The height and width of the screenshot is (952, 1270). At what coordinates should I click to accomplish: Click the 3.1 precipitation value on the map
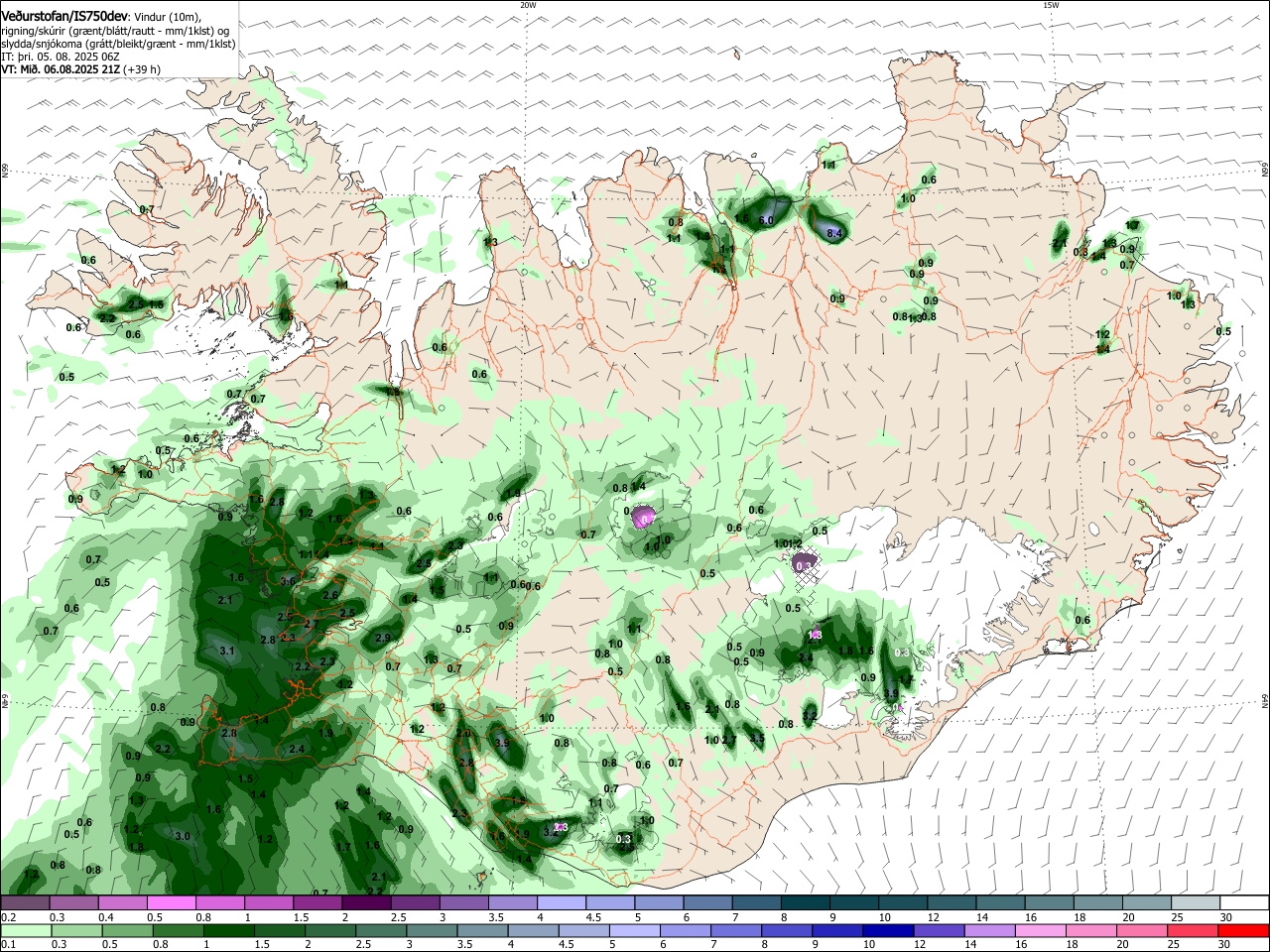tap(226, 651)
